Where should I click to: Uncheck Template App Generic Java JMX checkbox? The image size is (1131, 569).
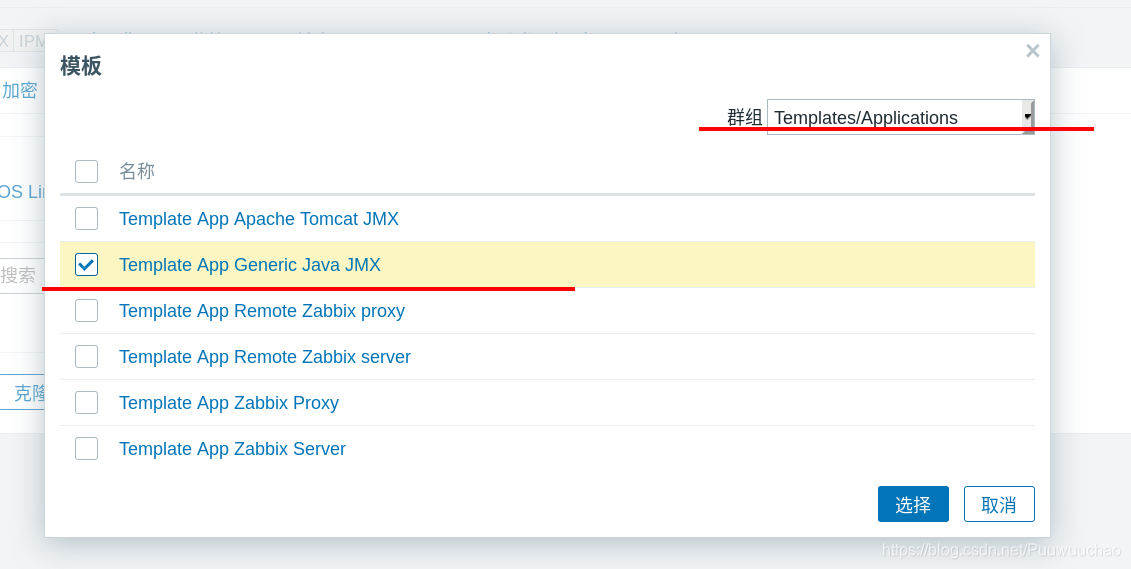click(x=87, y=265)
